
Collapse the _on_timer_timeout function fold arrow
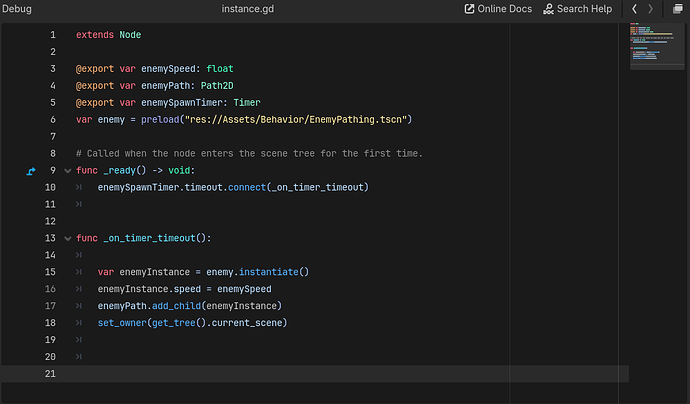click(68, 239)
